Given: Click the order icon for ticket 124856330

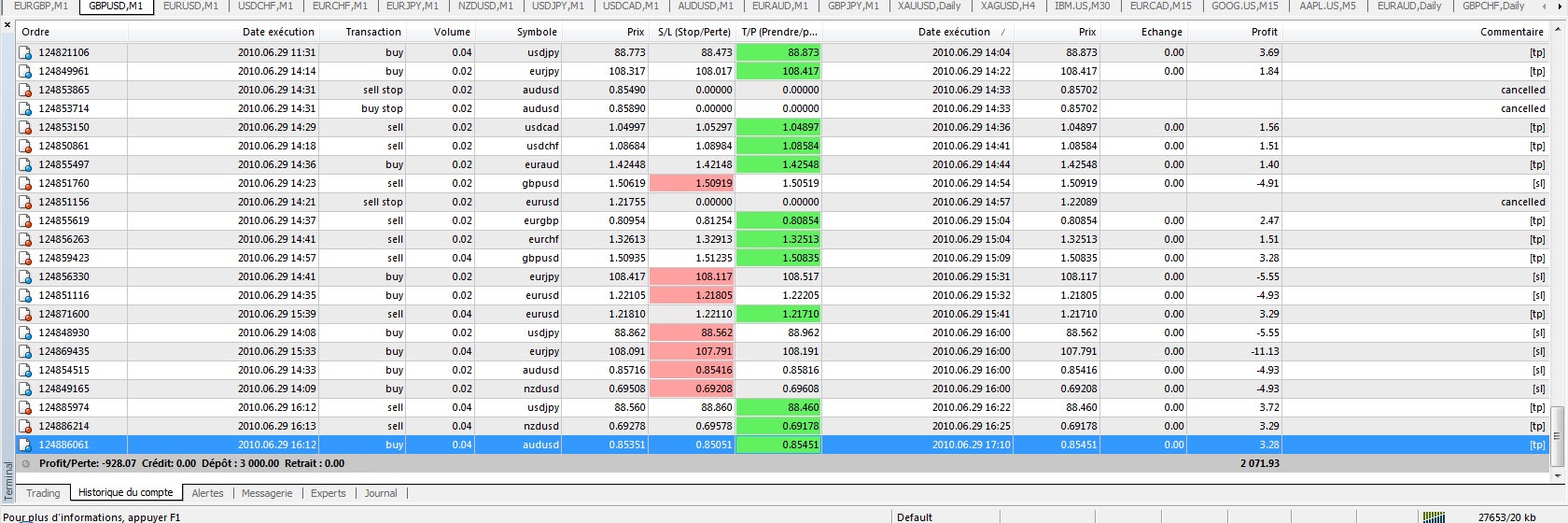Looking at the screenshot, I should click(25, 276).
